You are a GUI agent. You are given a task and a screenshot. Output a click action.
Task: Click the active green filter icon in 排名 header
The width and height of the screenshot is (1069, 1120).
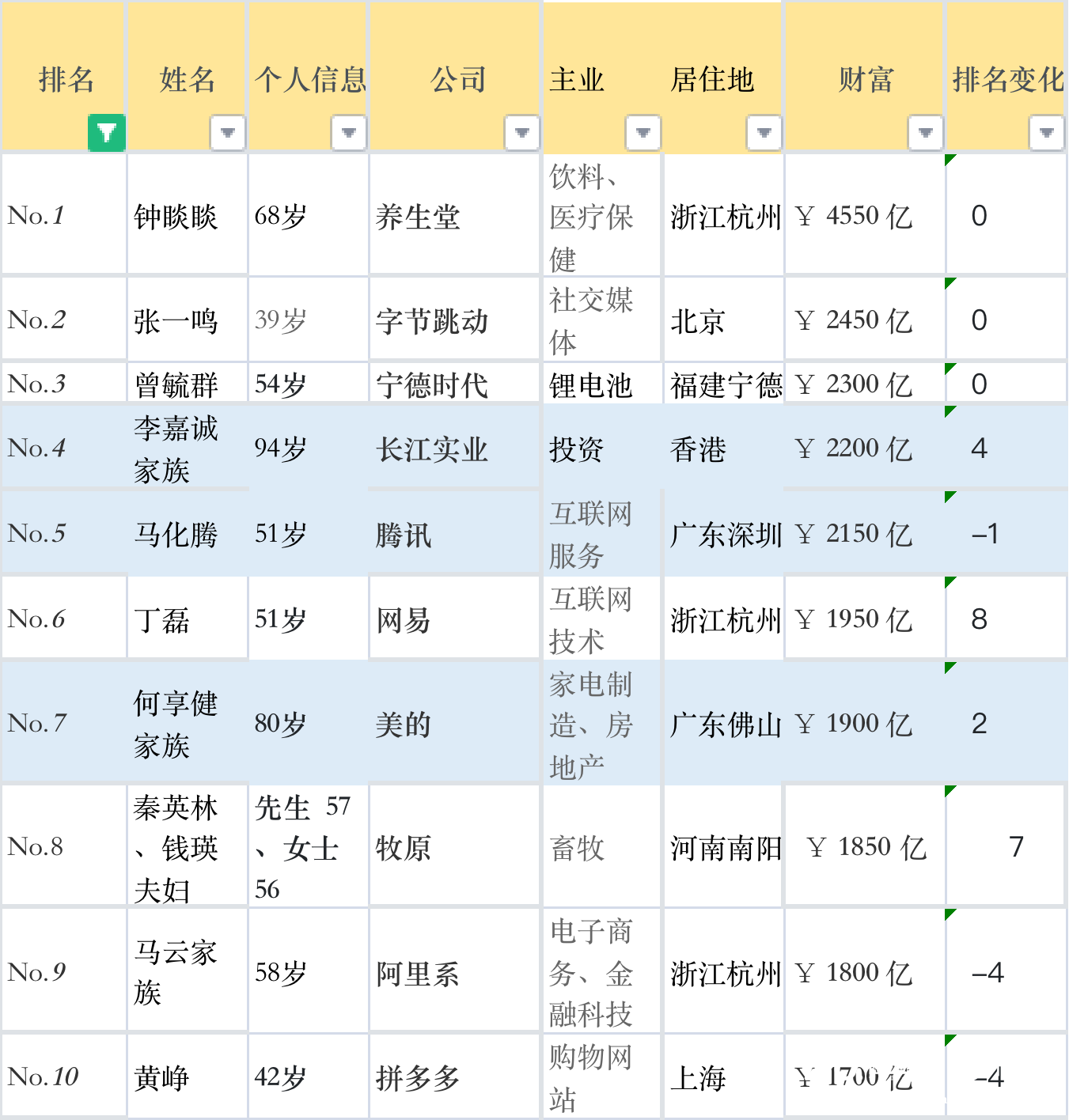(x=107, y=132)
